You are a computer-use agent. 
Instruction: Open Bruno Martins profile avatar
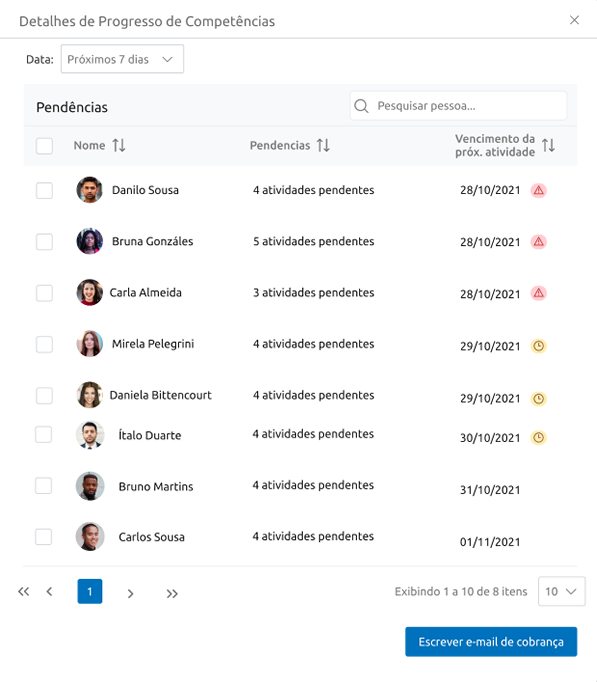[90, 486]
